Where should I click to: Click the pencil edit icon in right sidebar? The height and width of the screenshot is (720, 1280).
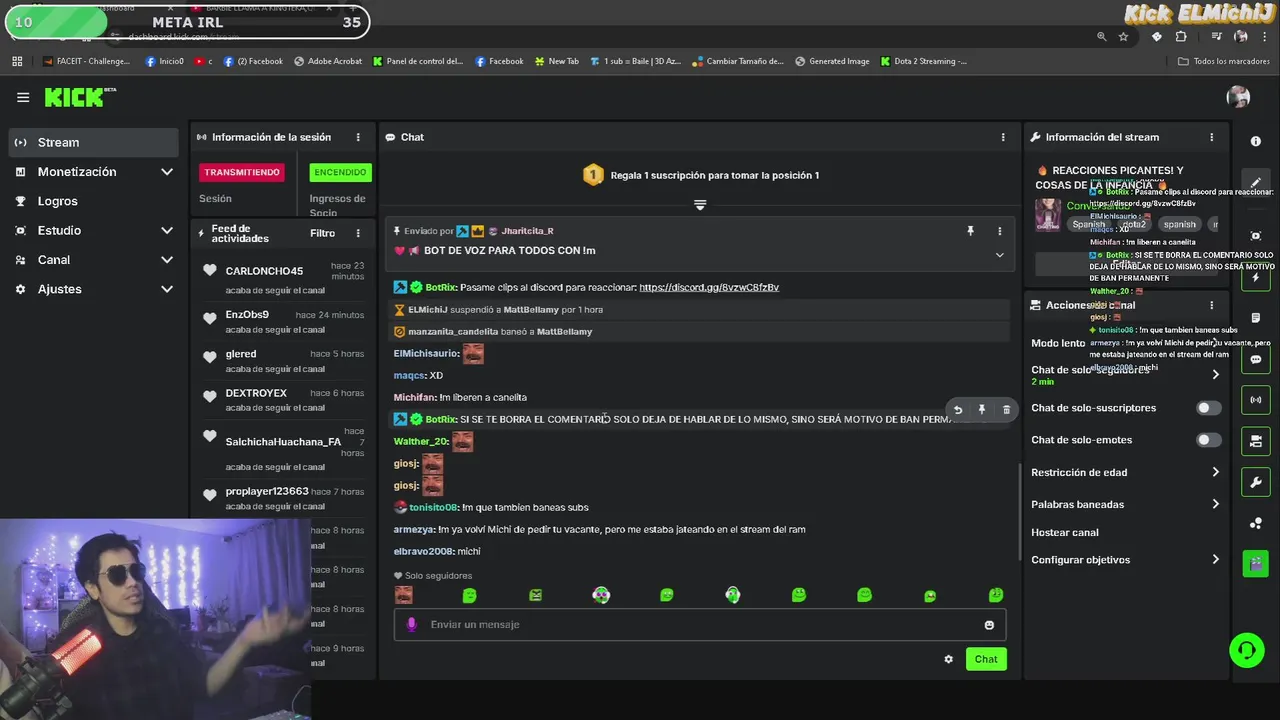(x=1256, y=183)
